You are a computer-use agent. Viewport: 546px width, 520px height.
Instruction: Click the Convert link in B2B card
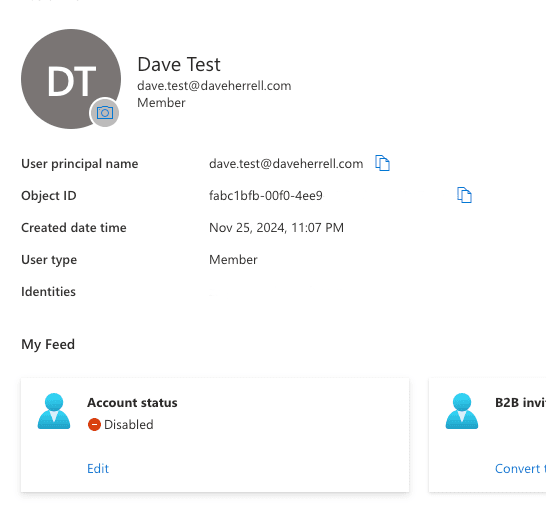point(520,468)
